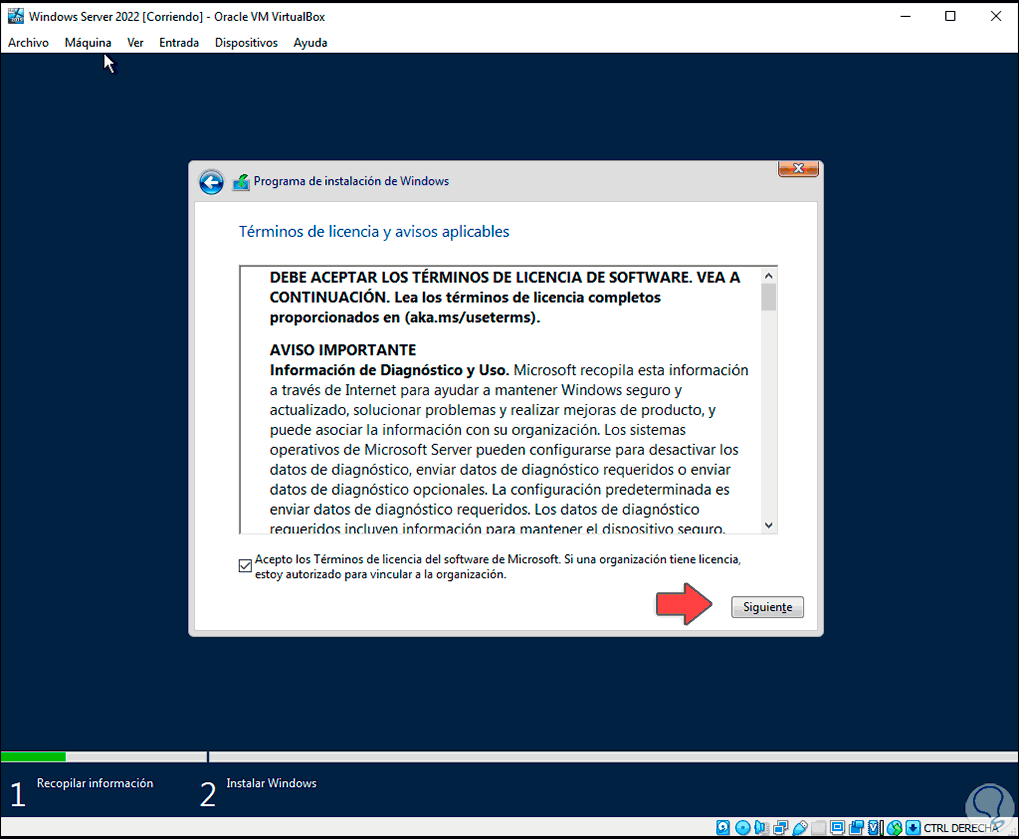
Task: Click the Siguiente button
Action: point(767,607)
